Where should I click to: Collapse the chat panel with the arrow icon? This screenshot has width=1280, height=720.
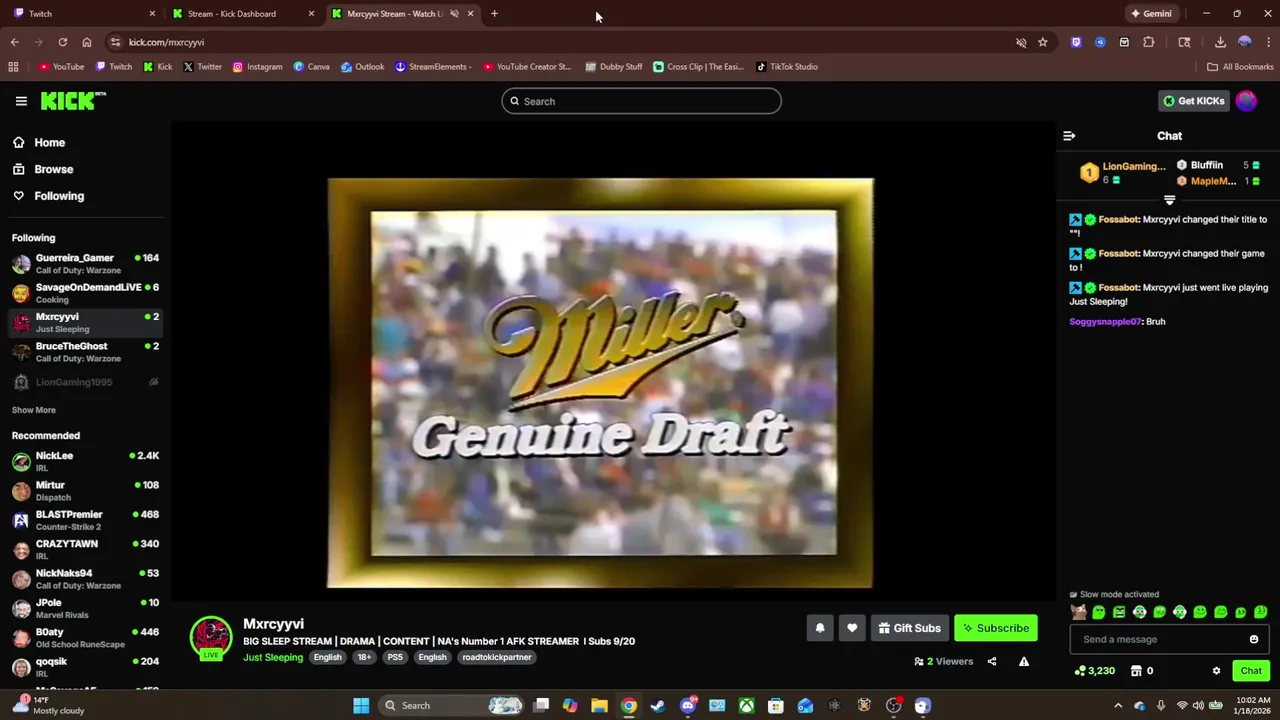click(x=1069, y=136)
